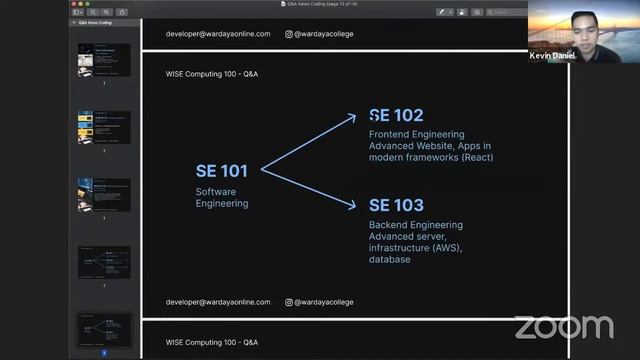Click the zoom in magnifier button

107,12
